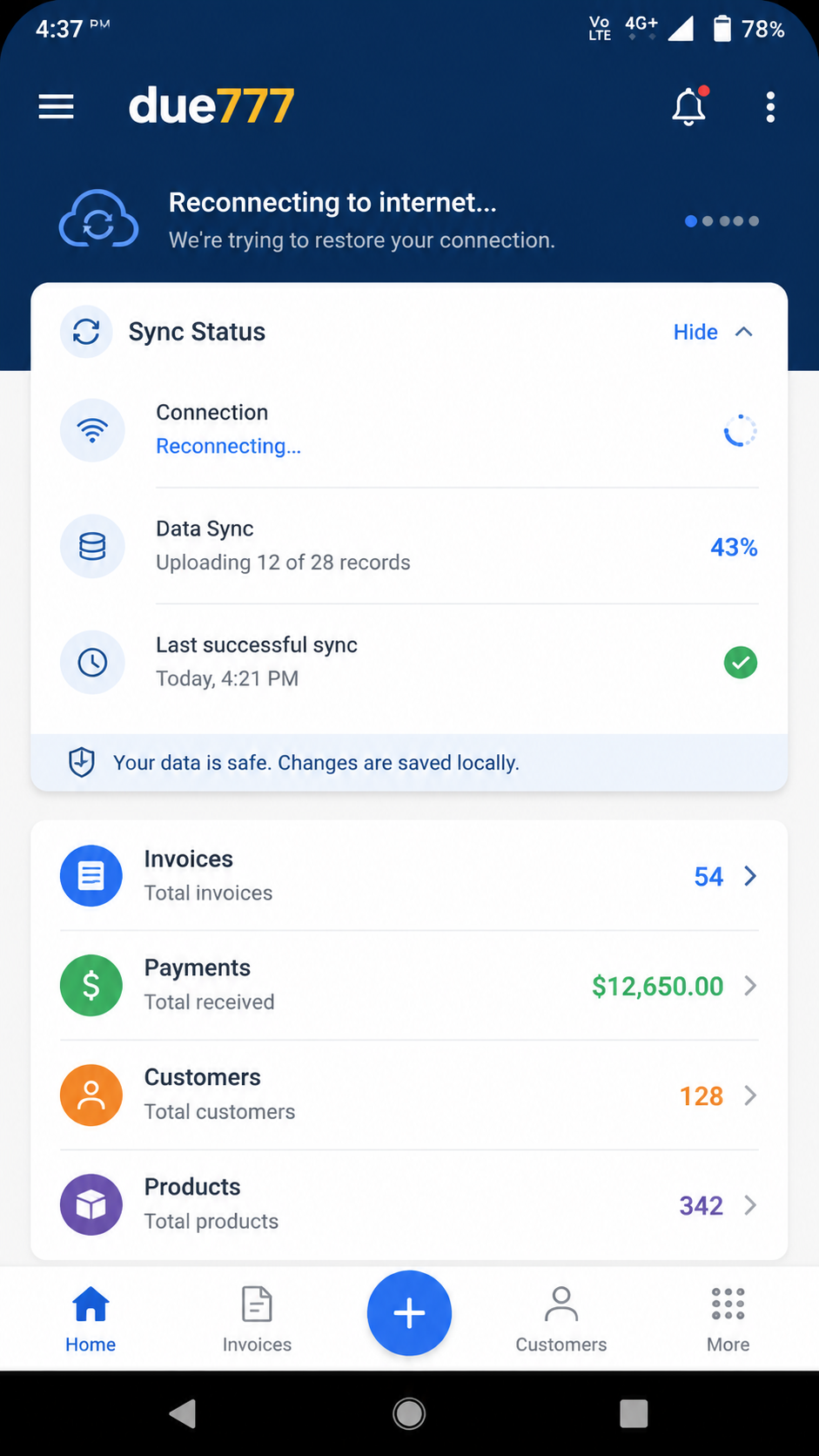Viewport: 819px width, 1456px height.
Task: Open Payments total received chevron
Action: pyautogui.click(x=750, y=986)
